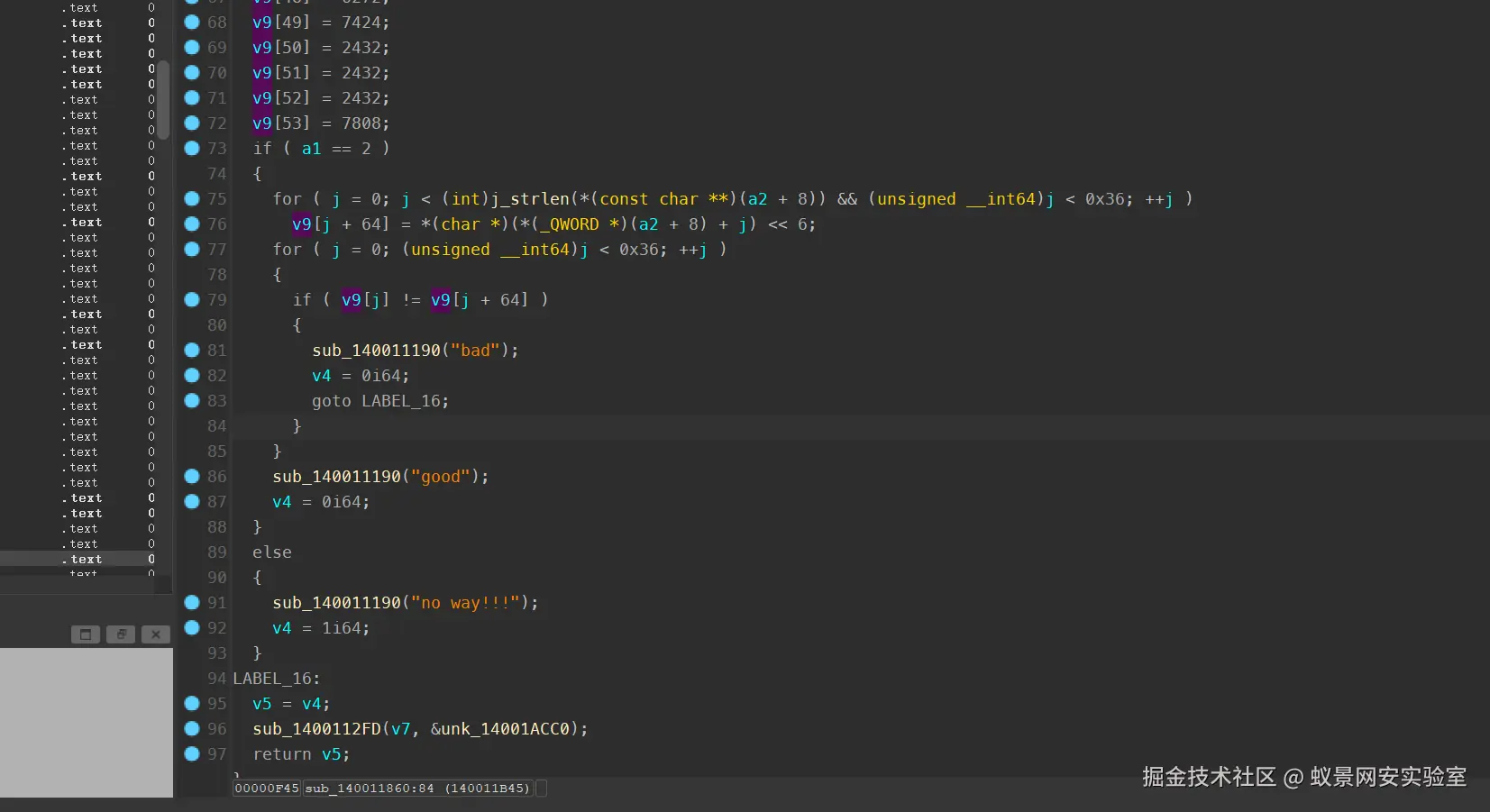Click value 7808 on line 72
The height and width of the screenshot is (812, 1490).
tap(361, 123)
